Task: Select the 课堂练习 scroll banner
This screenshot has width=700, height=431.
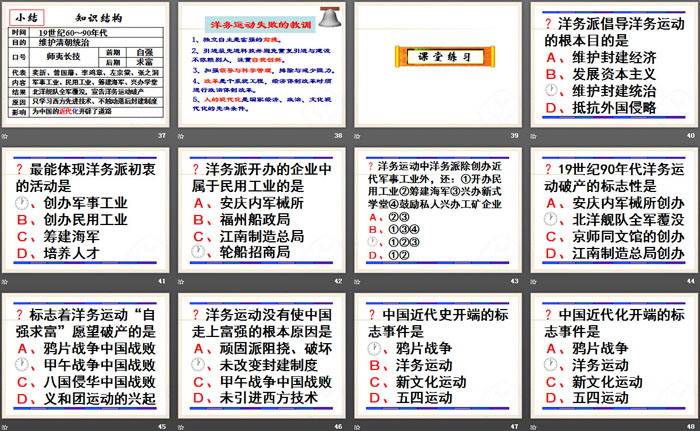Action: point(436,56)
